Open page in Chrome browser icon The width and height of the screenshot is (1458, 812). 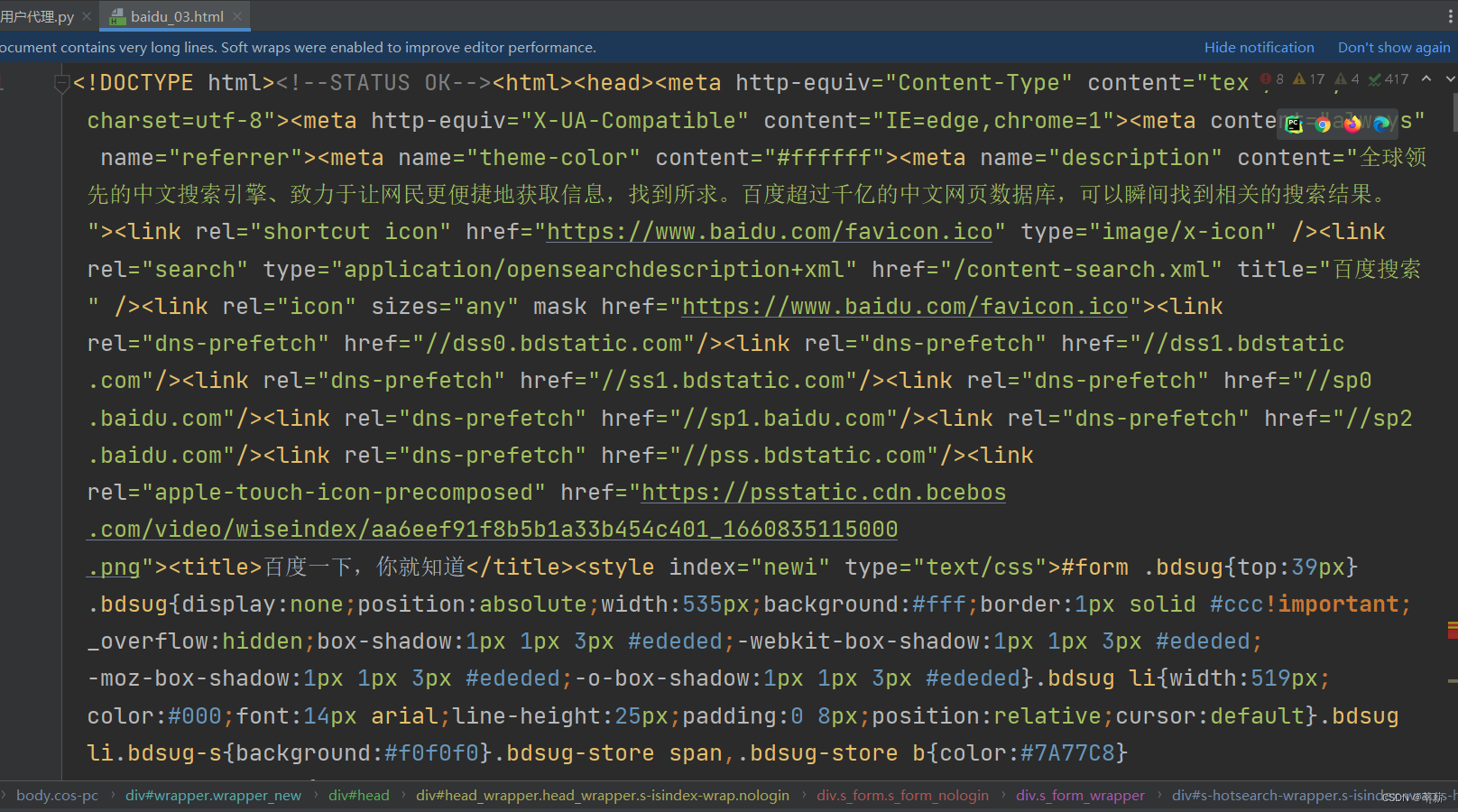click(x=1323, y=125)
